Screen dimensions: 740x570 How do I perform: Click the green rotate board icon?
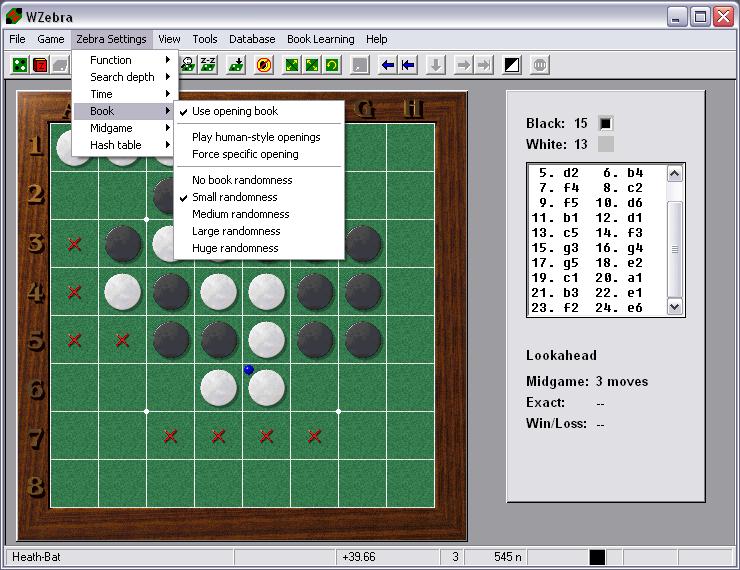pos(332,65)
